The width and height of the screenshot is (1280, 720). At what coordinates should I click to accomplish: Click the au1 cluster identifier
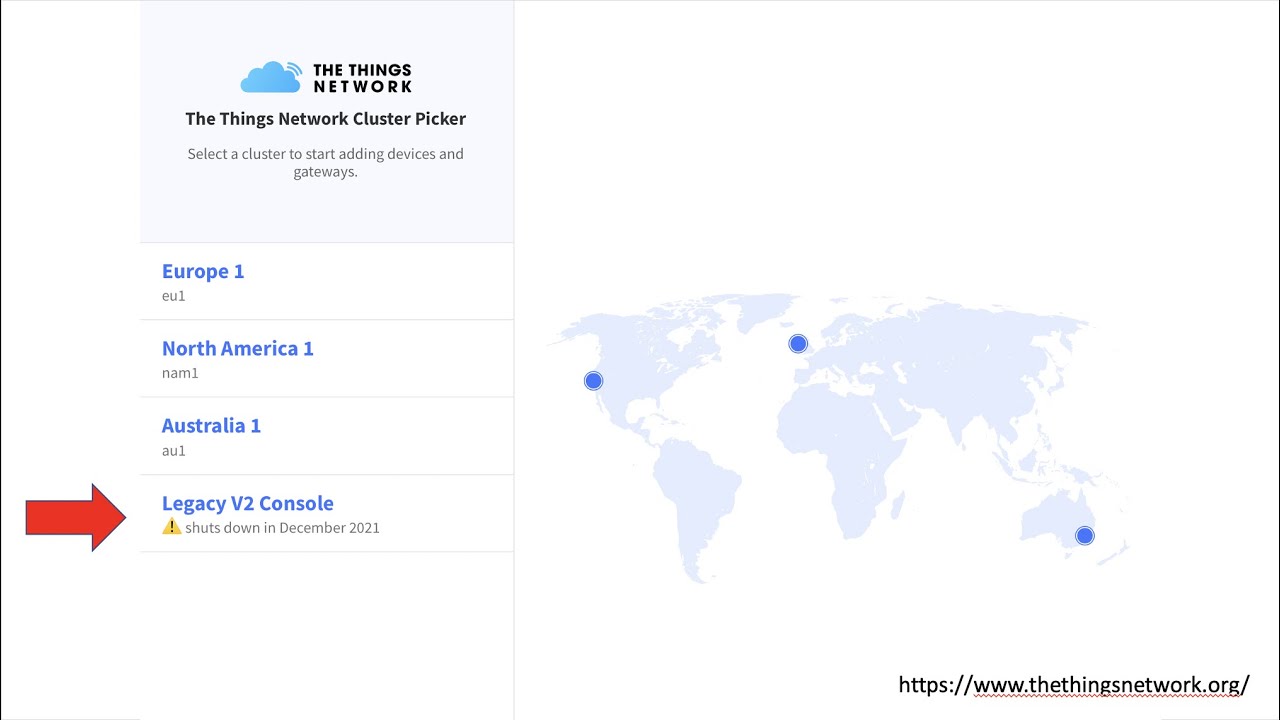(174, 450)
